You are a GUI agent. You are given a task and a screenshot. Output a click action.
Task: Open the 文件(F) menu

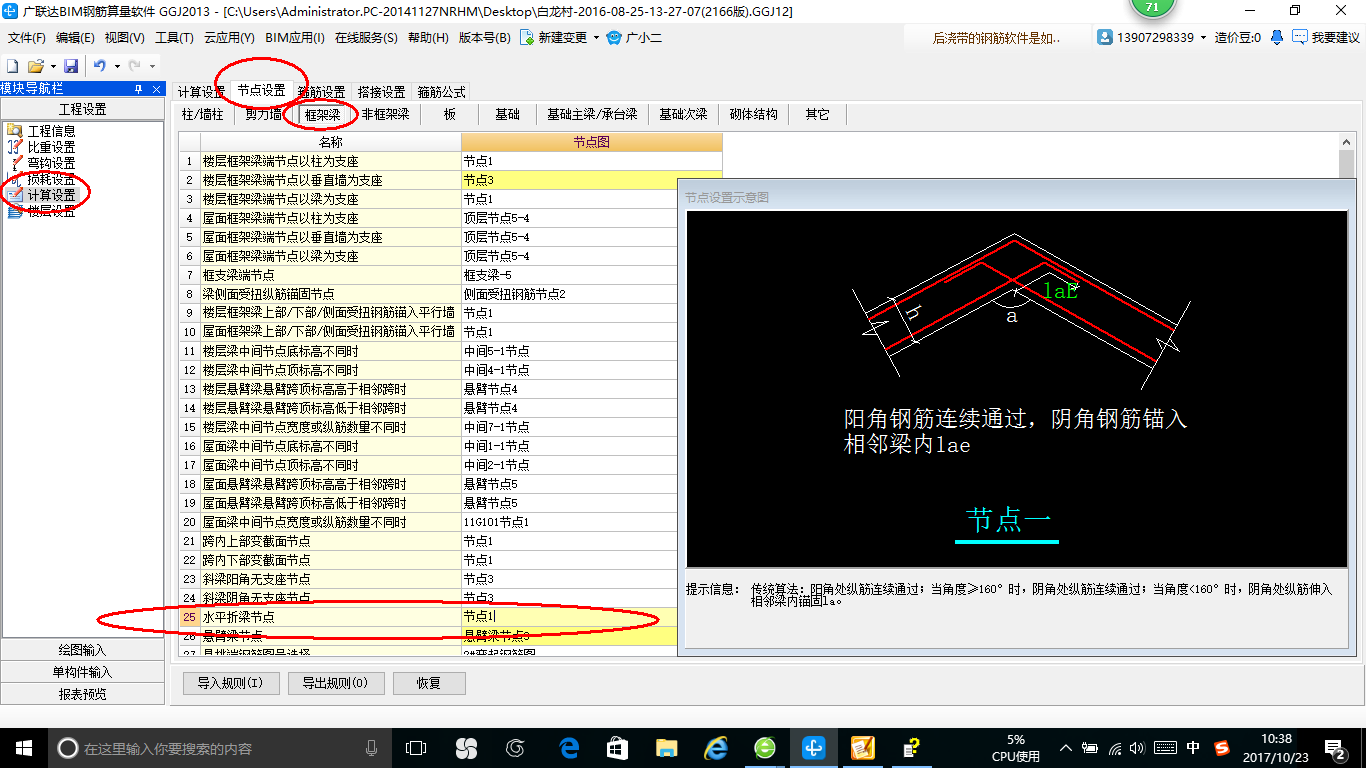coord(27,38)
